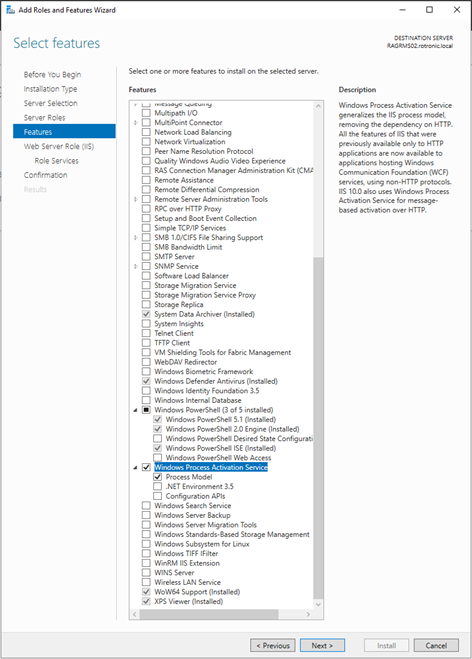Expand SMB 1.0/CIFS File Sharing Support
The width and height of the screenshot is (472, 659).
click(135, 237)
